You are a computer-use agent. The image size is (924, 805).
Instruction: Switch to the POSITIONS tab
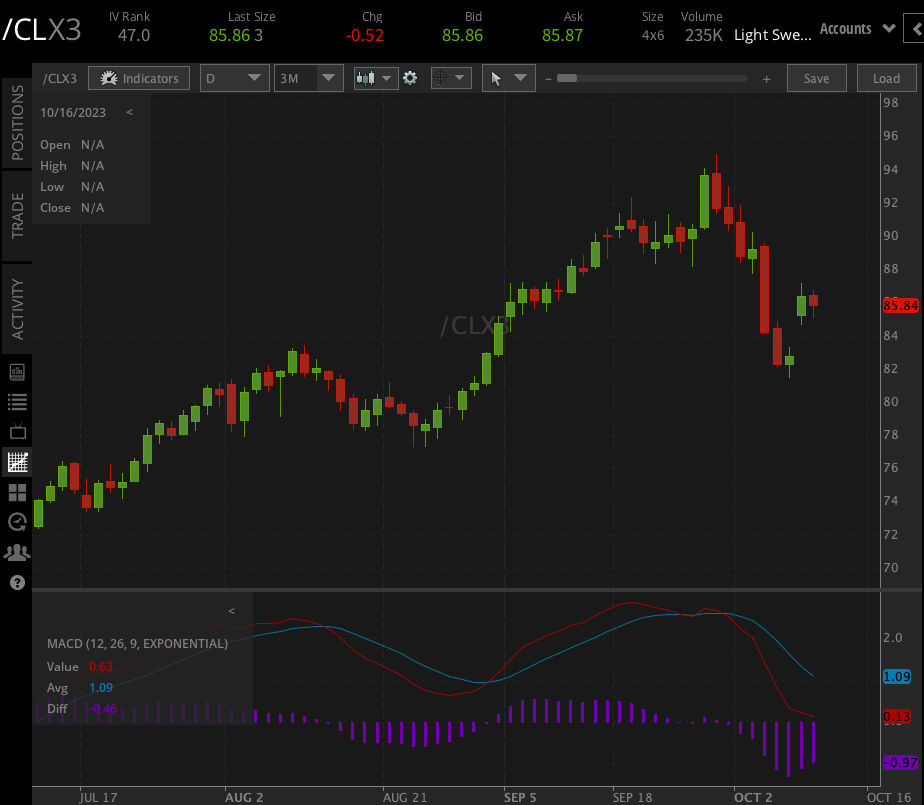point(16,124)
